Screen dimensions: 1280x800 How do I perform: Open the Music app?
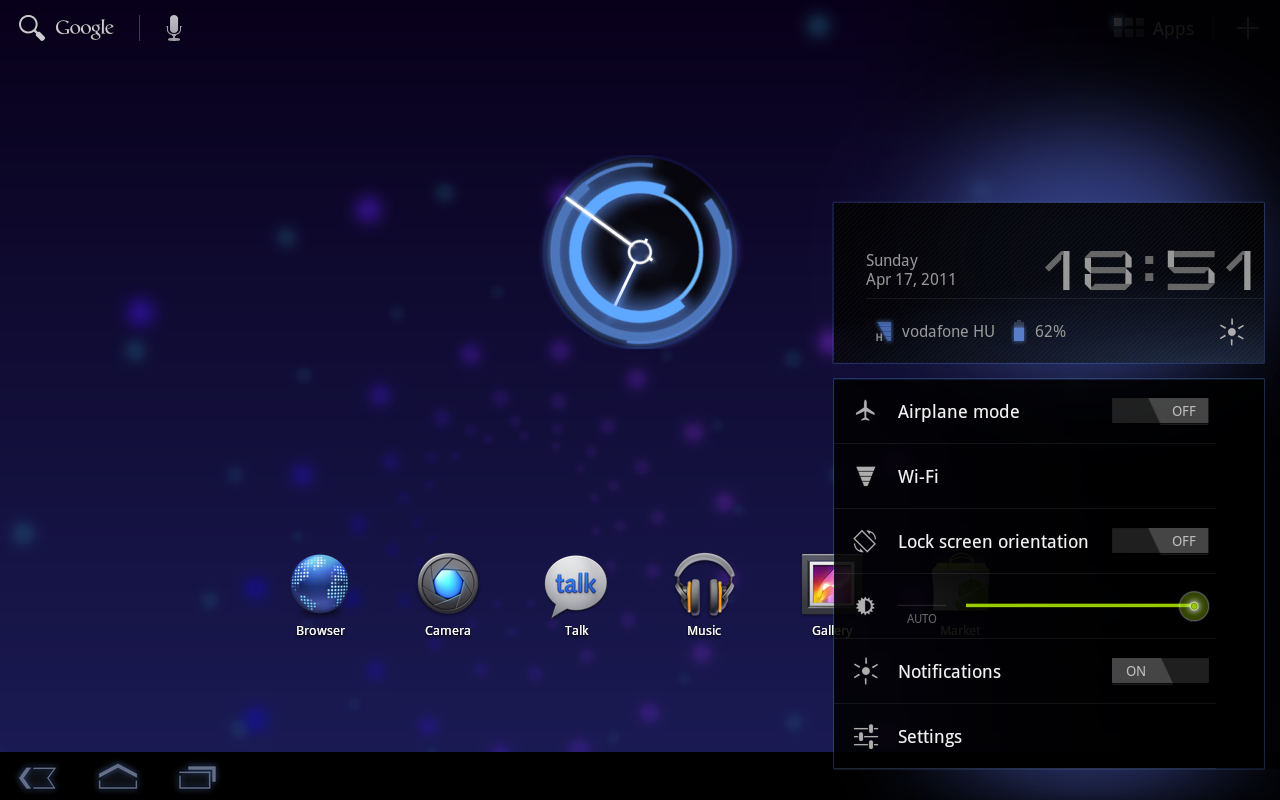[x=704, y=596]
